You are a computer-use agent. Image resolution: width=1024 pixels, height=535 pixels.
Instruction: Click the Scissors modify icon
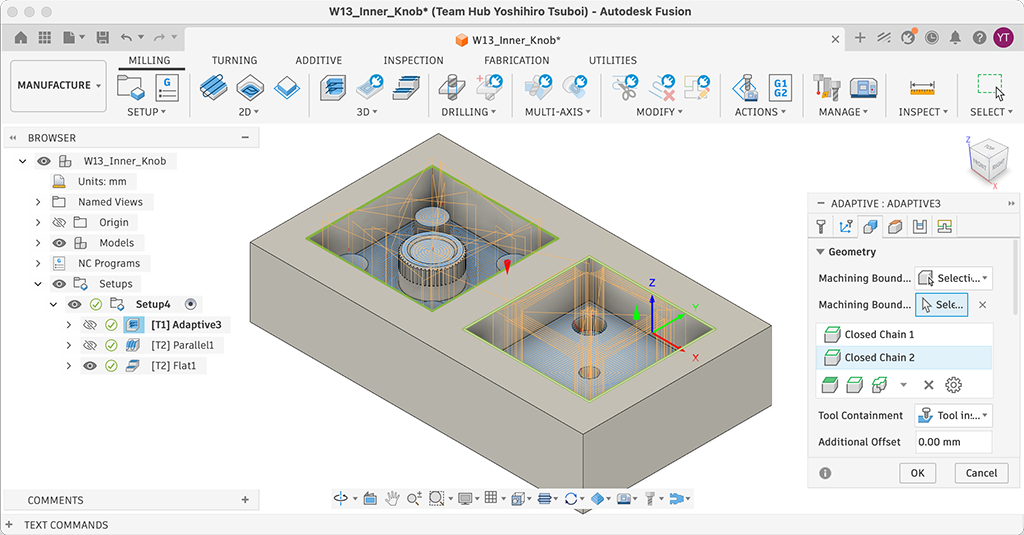(625, 88)
